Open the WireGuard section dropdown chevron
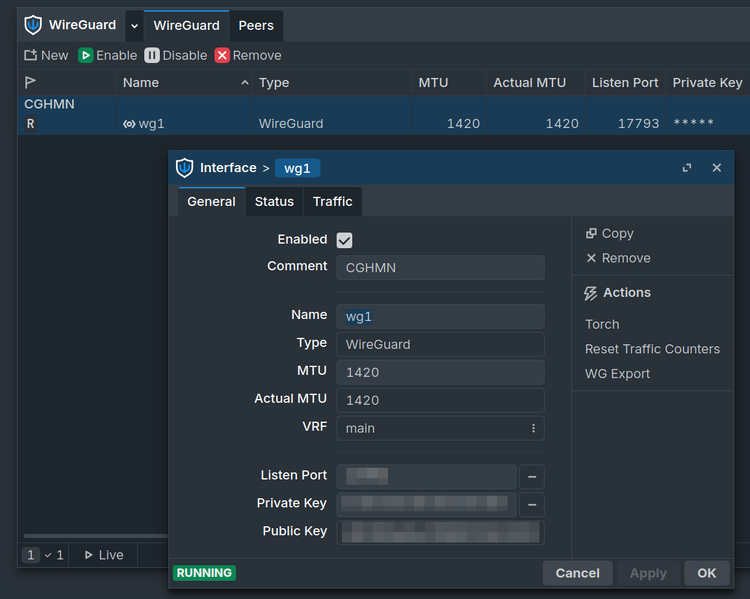This screenshot has height=599, width=750. 134,26
